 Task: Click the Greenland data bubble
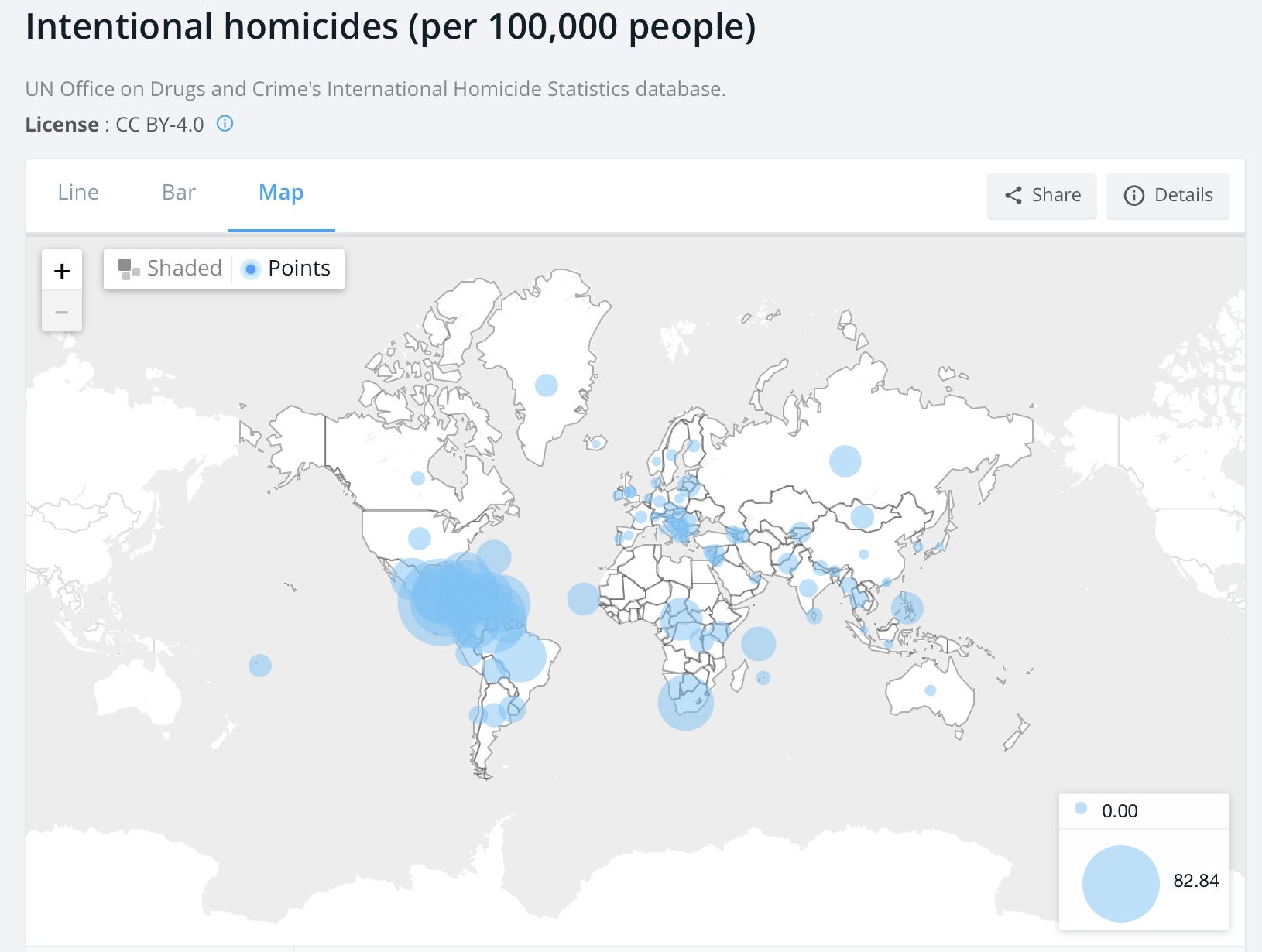tap(547, 385)
